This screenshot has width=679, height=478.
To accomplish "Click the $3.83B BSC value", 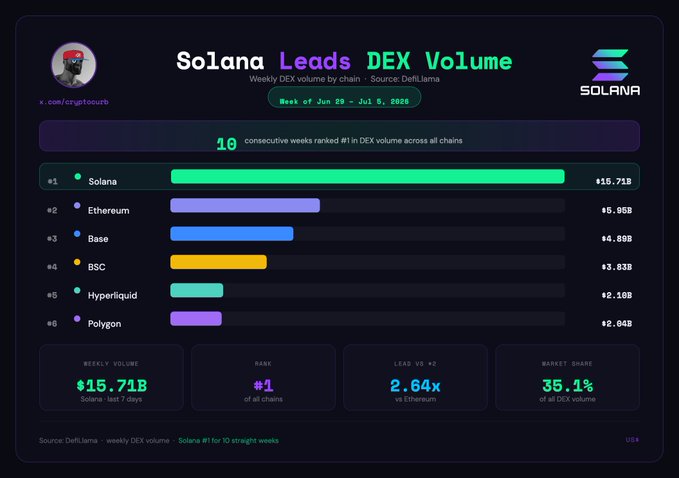I will 617,267.
